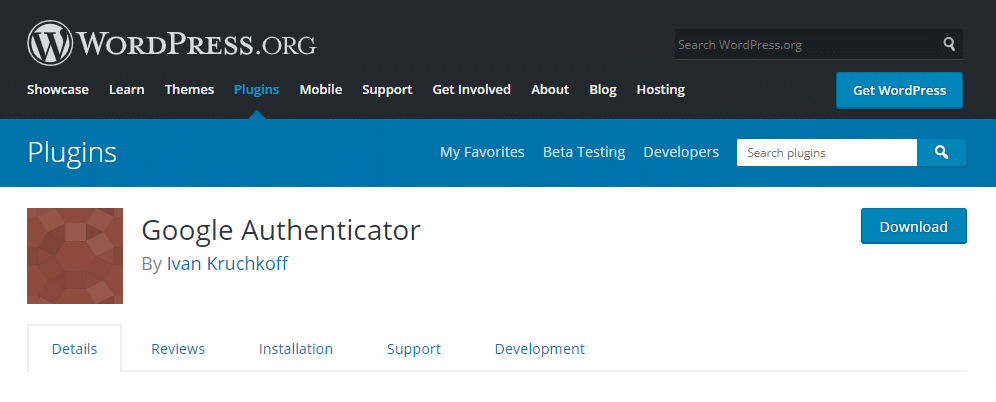
Task: Switch to the plugin Support tab
Action: (414, 349)
